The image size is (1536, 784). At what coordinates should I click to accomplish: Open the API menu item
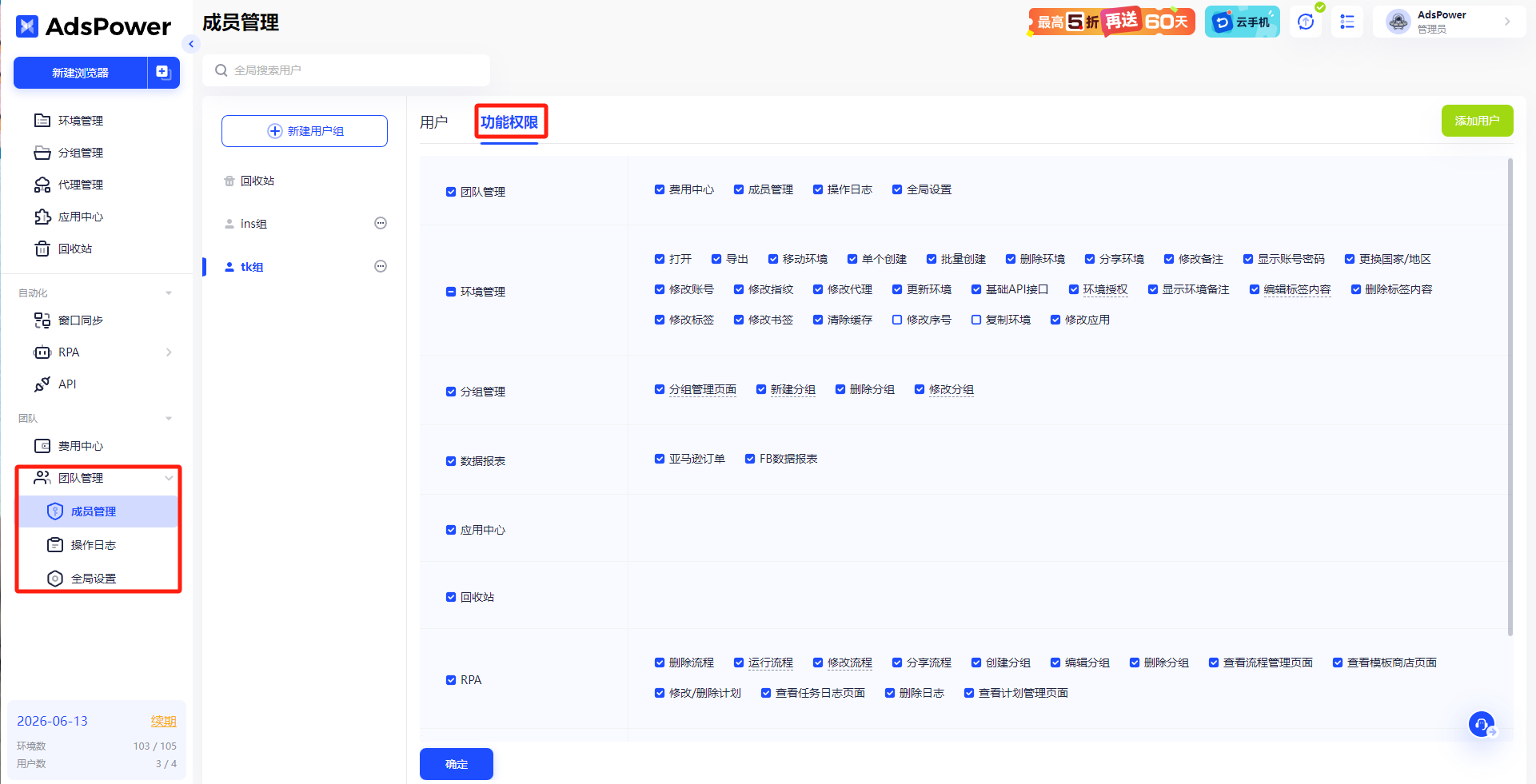(x=67, y=384)
